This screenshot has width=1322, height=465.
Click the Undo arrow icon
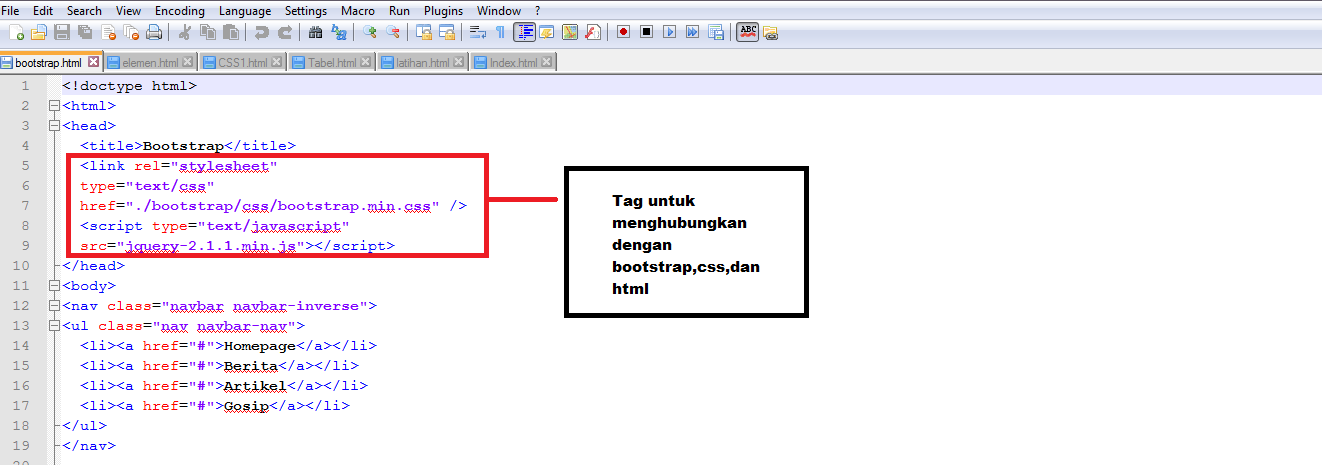(262, 32)
